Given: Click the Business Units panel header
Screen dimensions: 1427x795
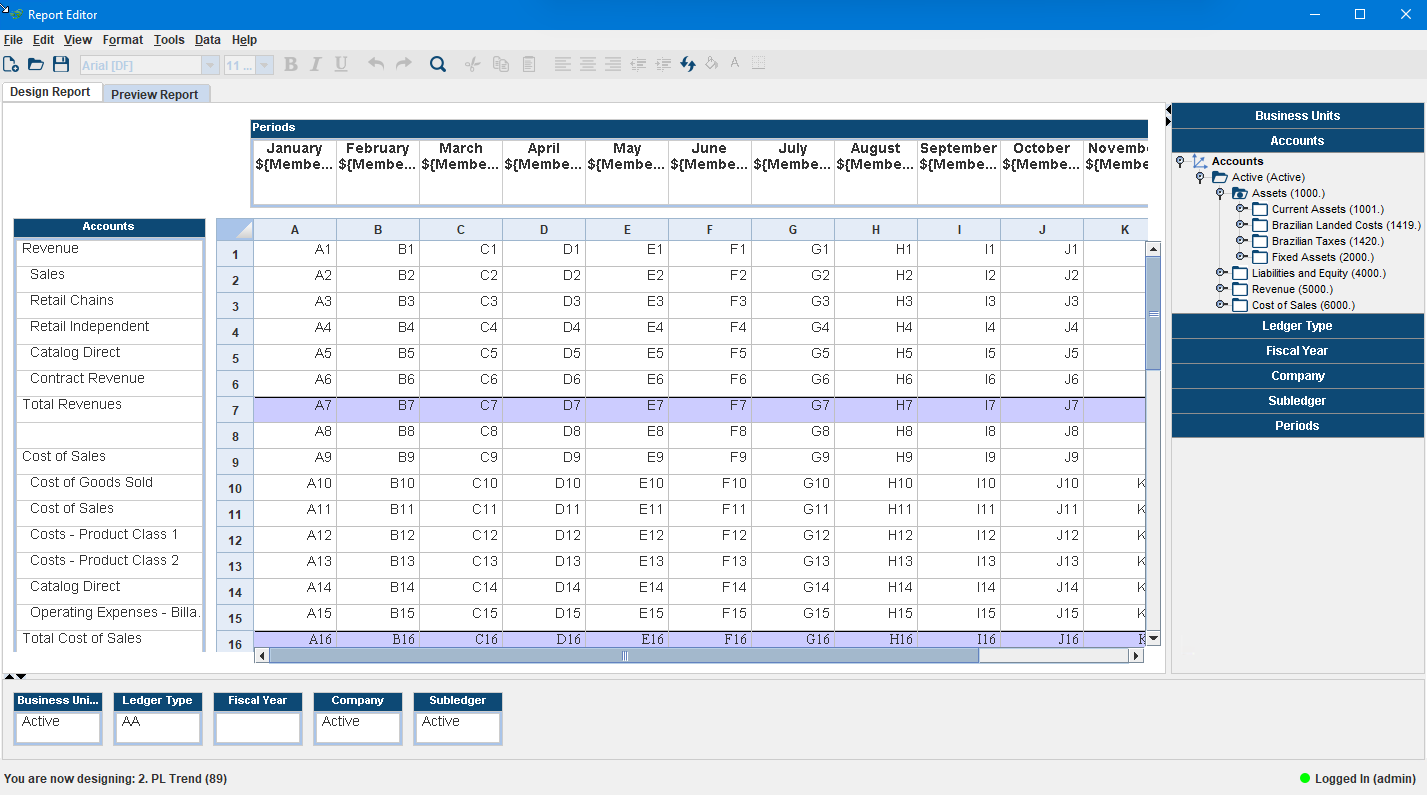Looking at the screenshot, I should [1297, 115].
